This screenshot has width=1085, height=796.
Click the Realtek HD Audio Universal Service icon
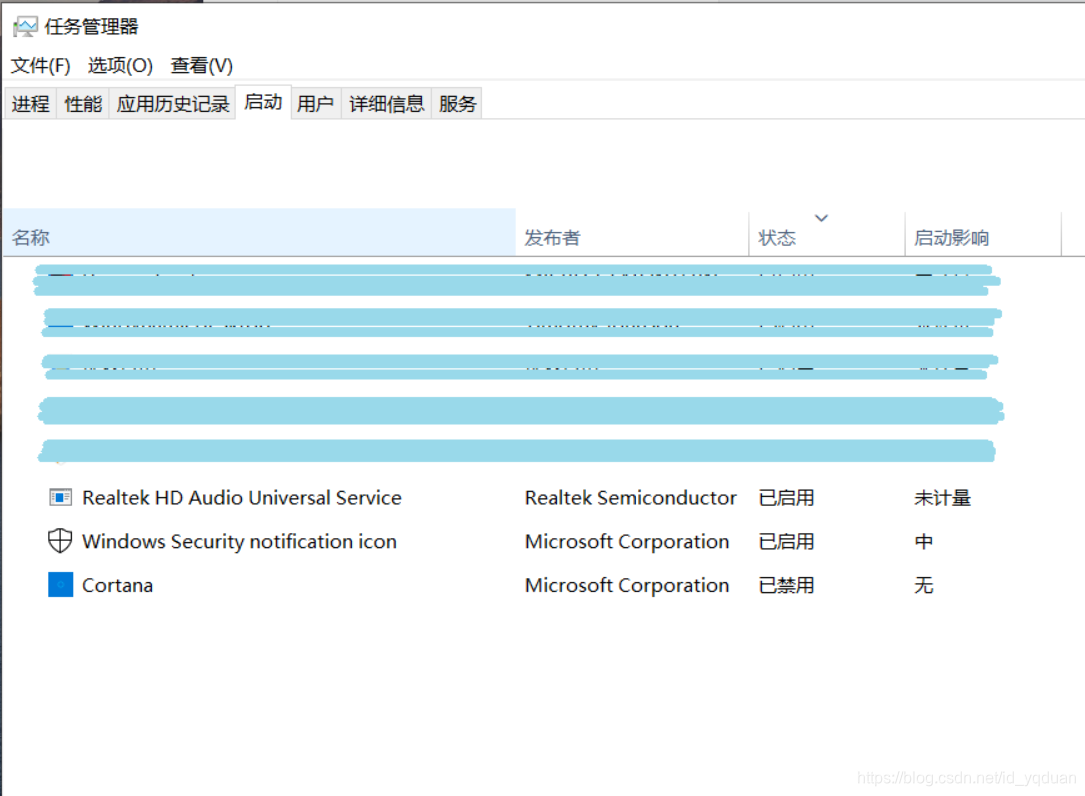(60, 497)
